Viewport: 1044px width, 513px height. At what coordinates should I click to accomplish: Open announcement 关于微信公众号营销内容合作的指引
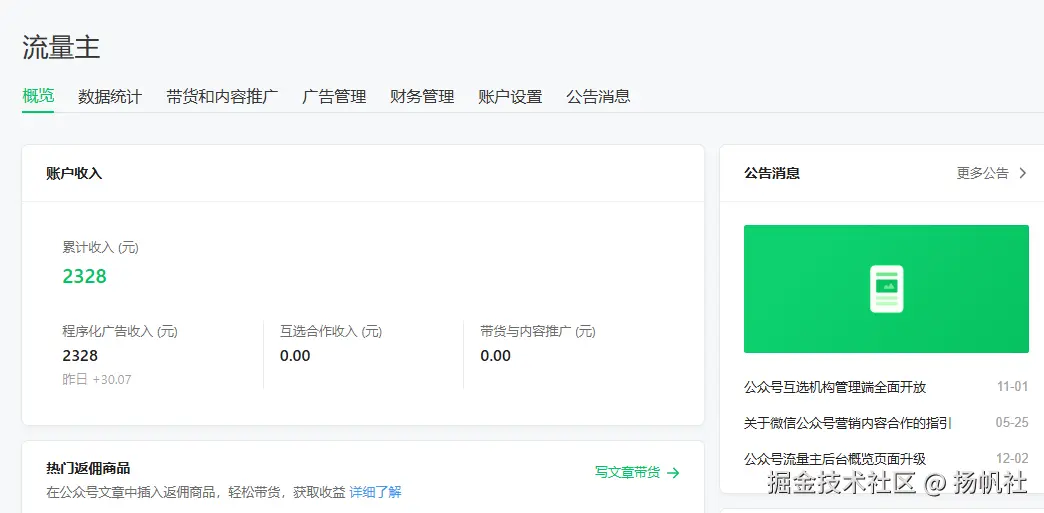pyautogui.click(x=848, y=422)
